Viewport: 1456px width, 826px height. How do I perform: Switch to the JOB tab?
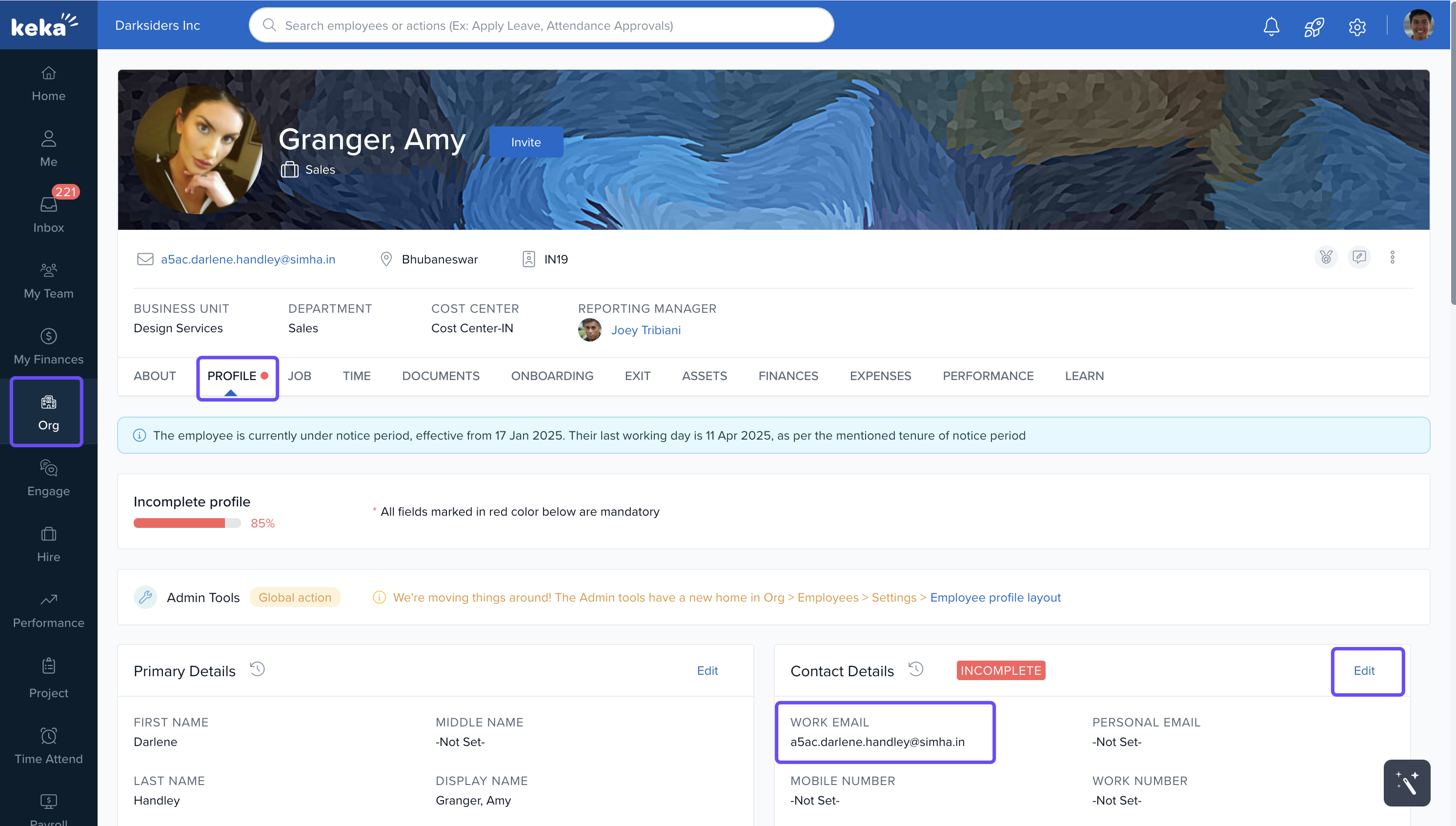click(299, 376)
